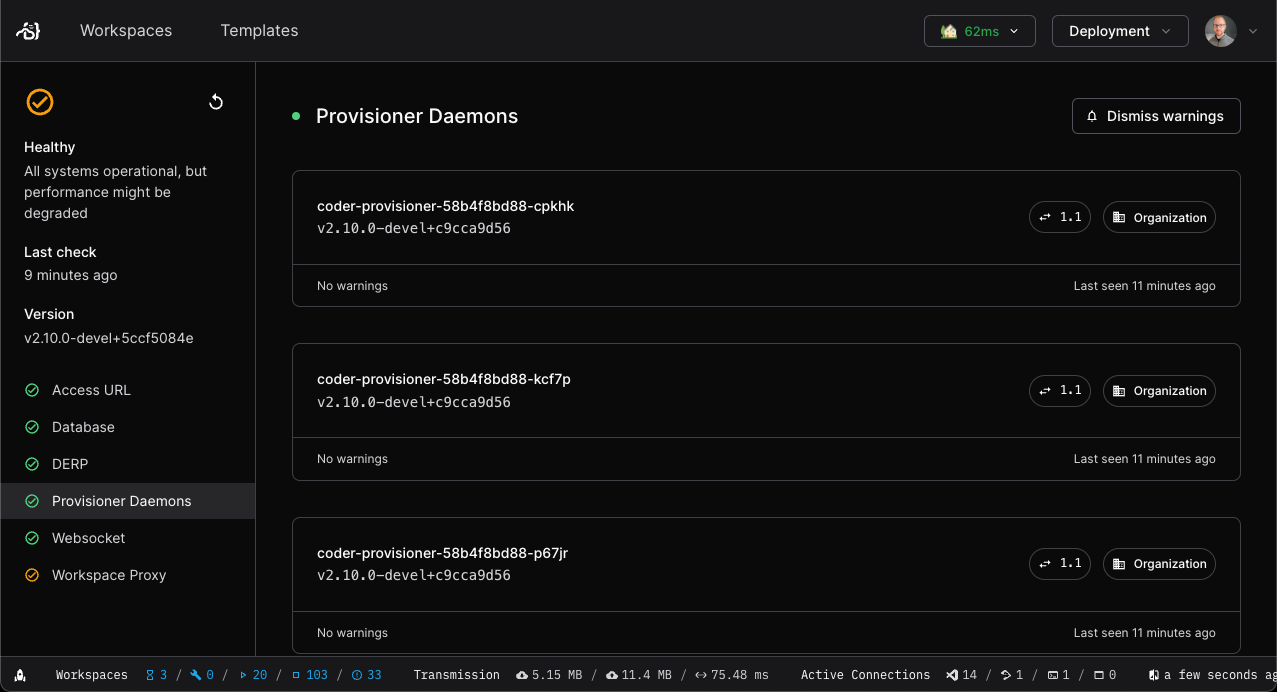
Task: Click the warning icon next to Workspace Proxy
Action: (31, 575)
